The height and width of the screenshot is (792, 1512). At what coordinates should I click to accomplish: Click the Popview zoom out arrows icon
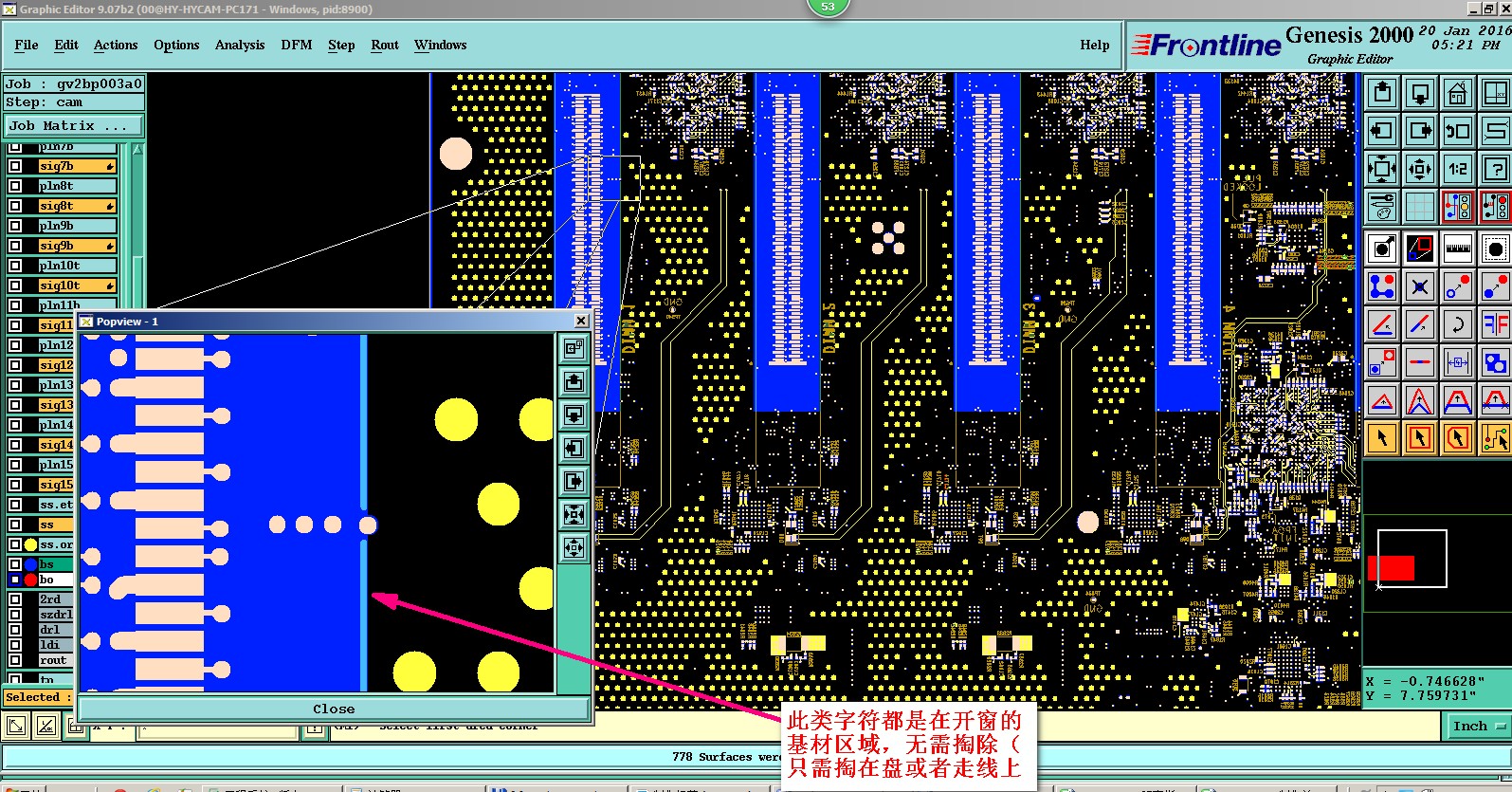[574, 547]
